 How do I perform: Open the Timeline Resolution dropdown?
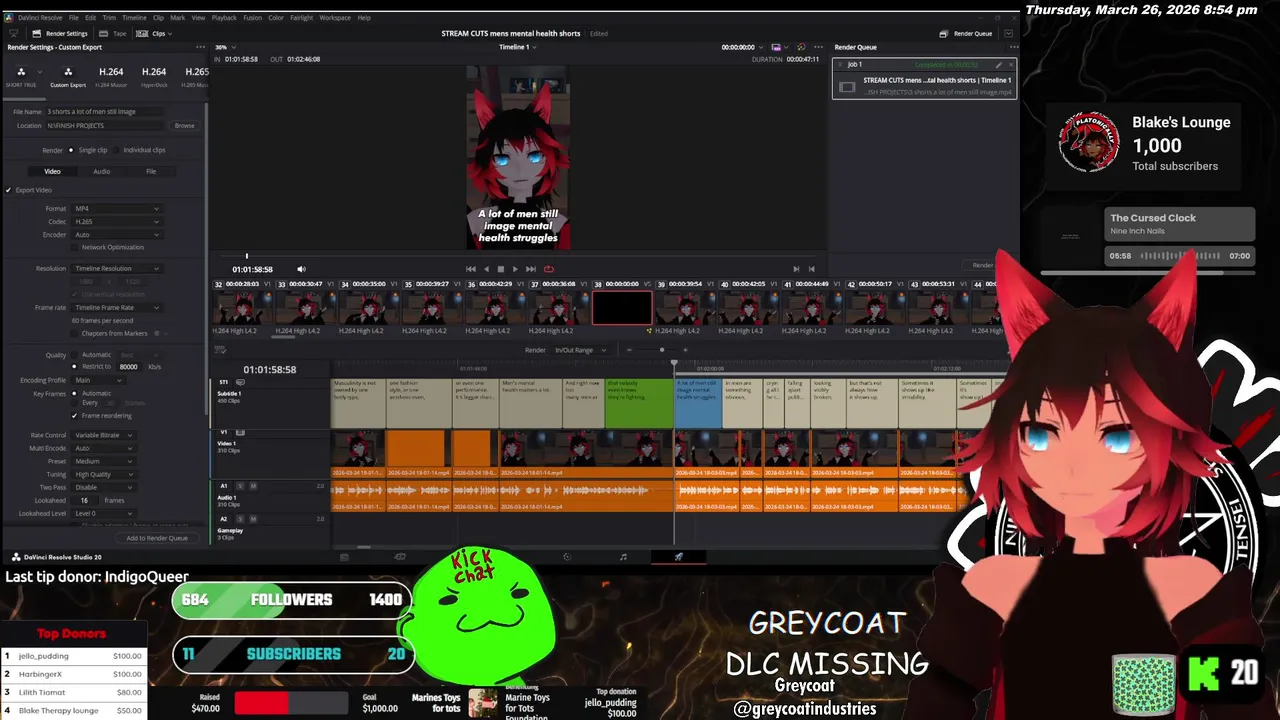click(116, 268)
